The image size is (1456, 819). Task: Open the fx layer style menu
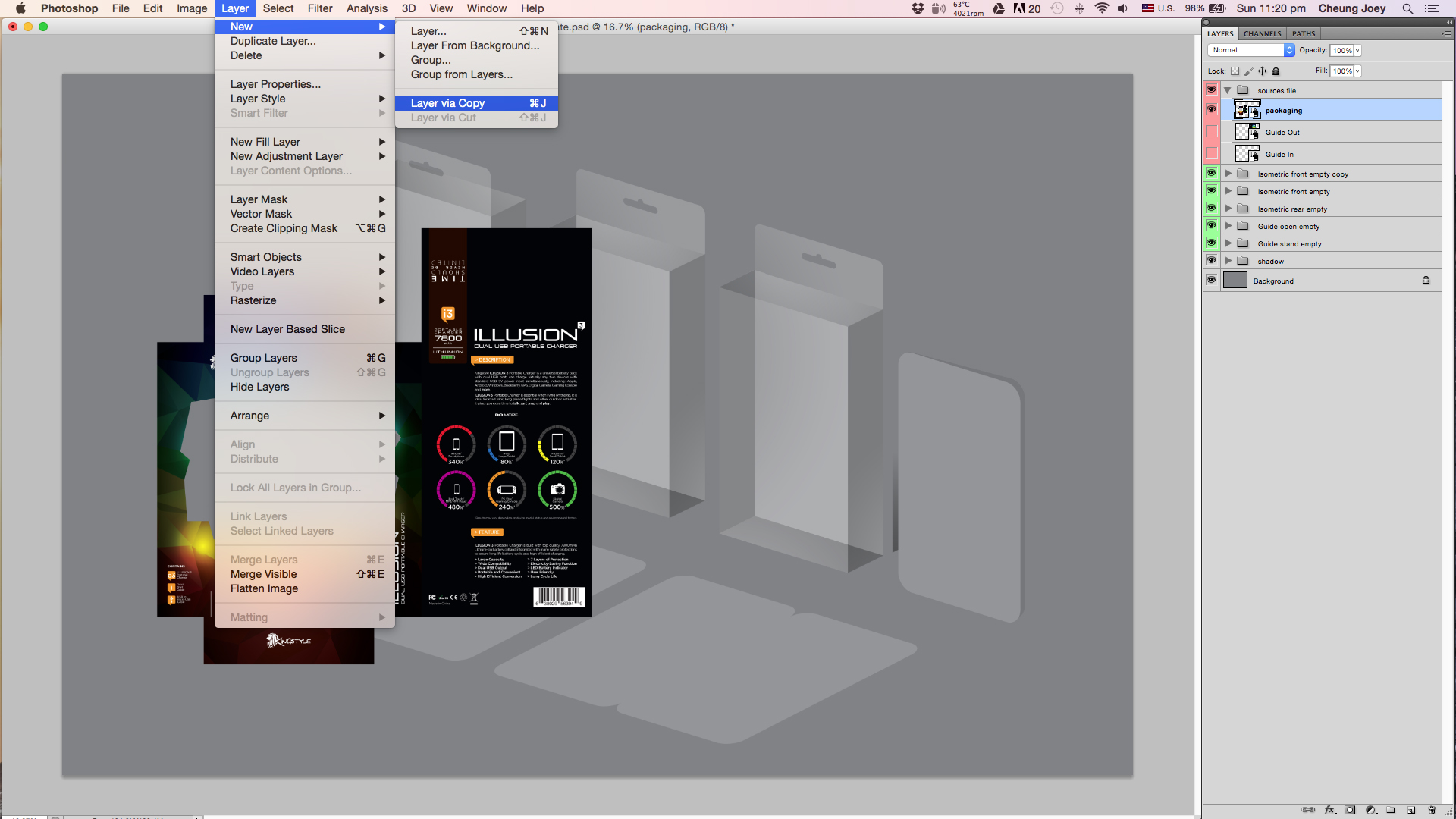point(1329,810)
